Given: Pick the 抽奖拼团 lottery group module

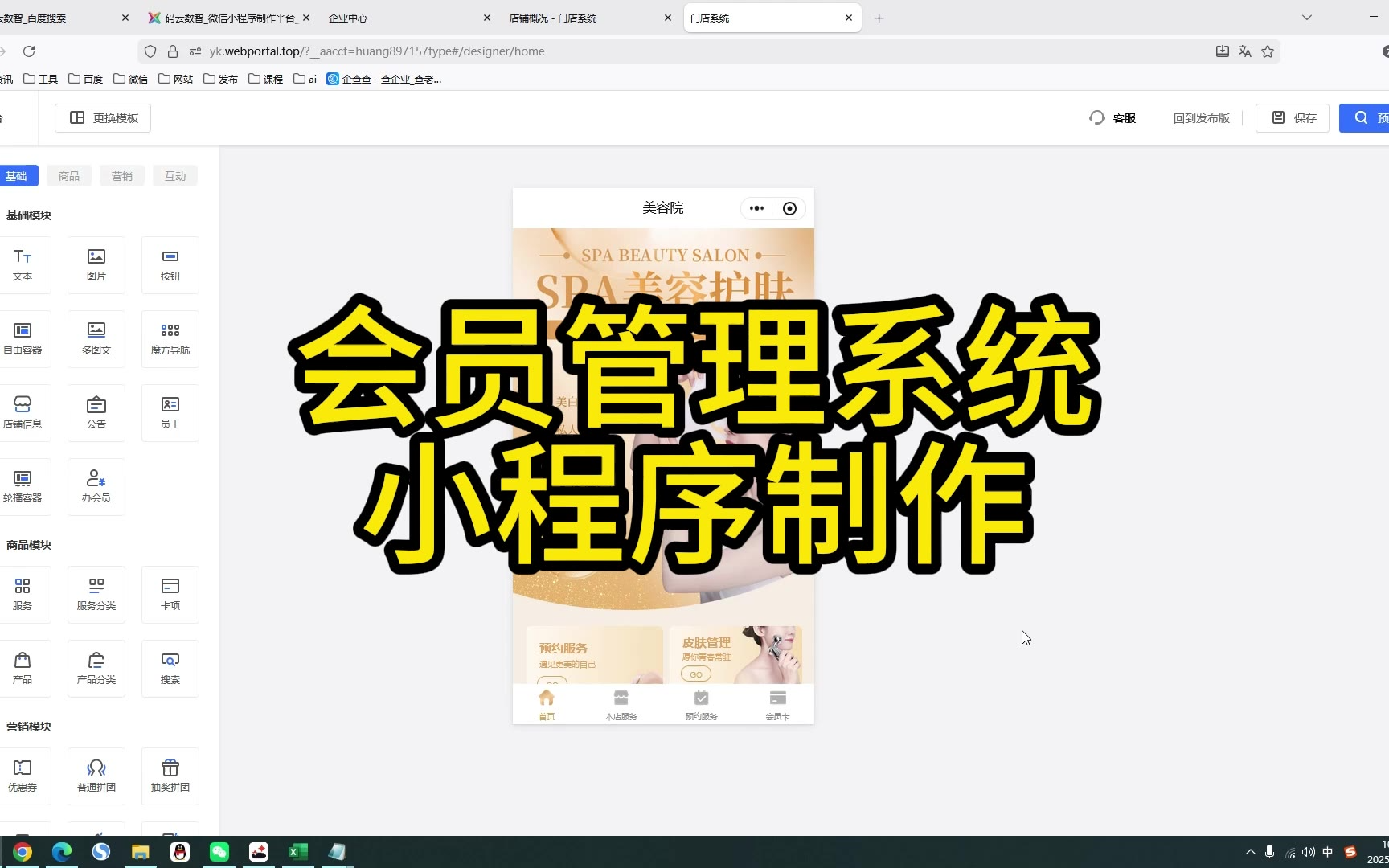Looking at the screenshot, I should (x=170, y=776).
